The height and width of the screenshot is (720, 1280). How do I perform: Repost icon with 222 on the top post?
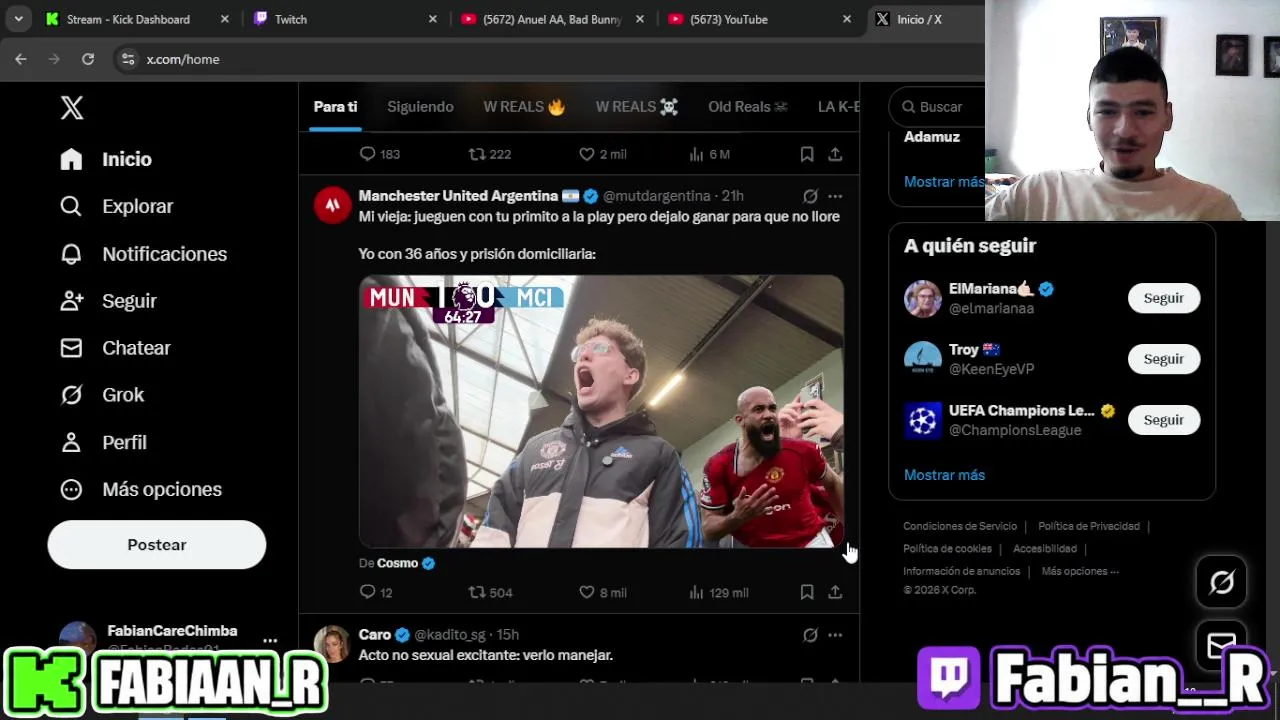click(x=477, y=154)
